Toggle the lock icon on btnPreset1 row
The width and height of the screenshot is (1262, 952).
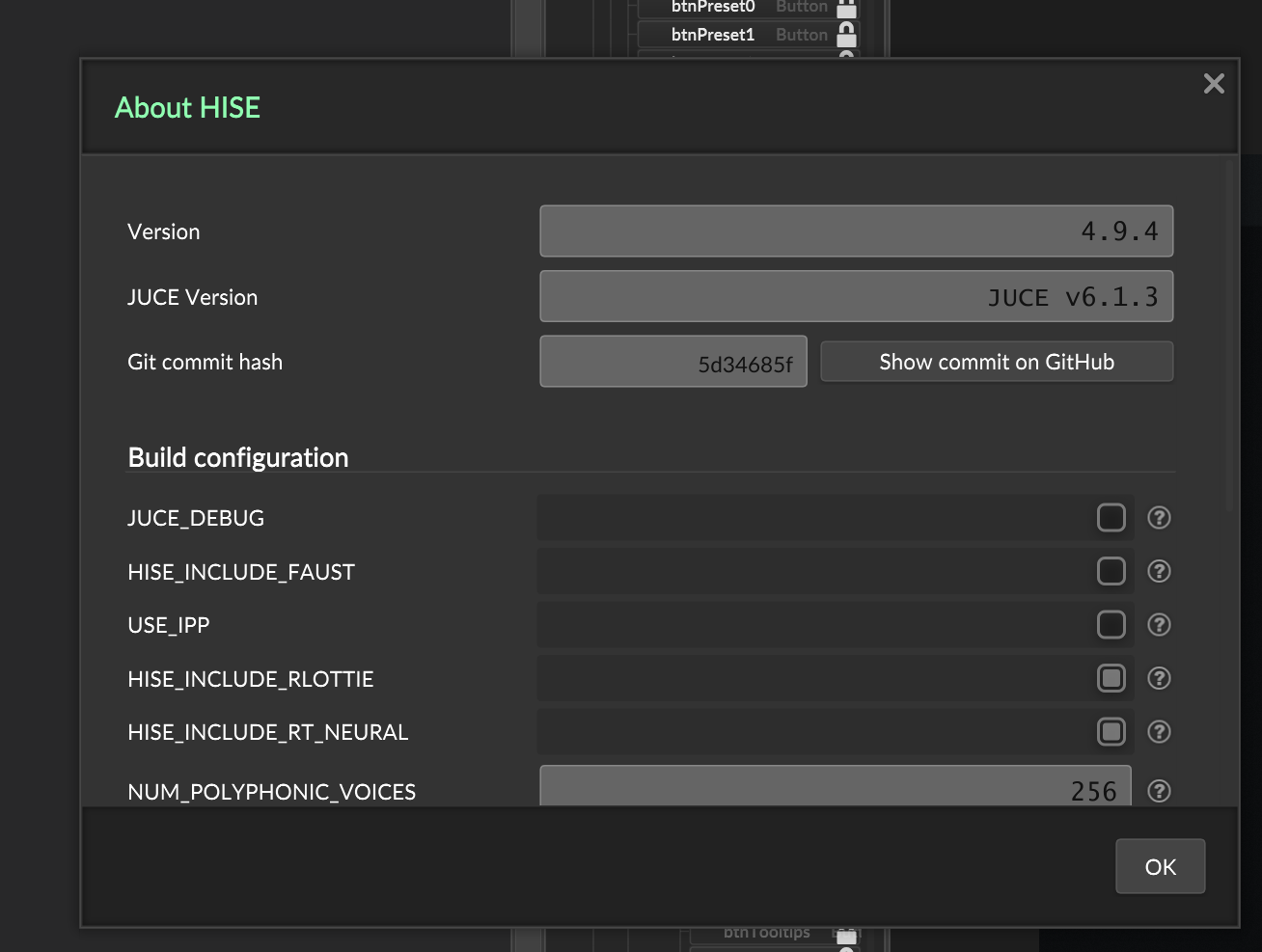[x=846, y=35]
